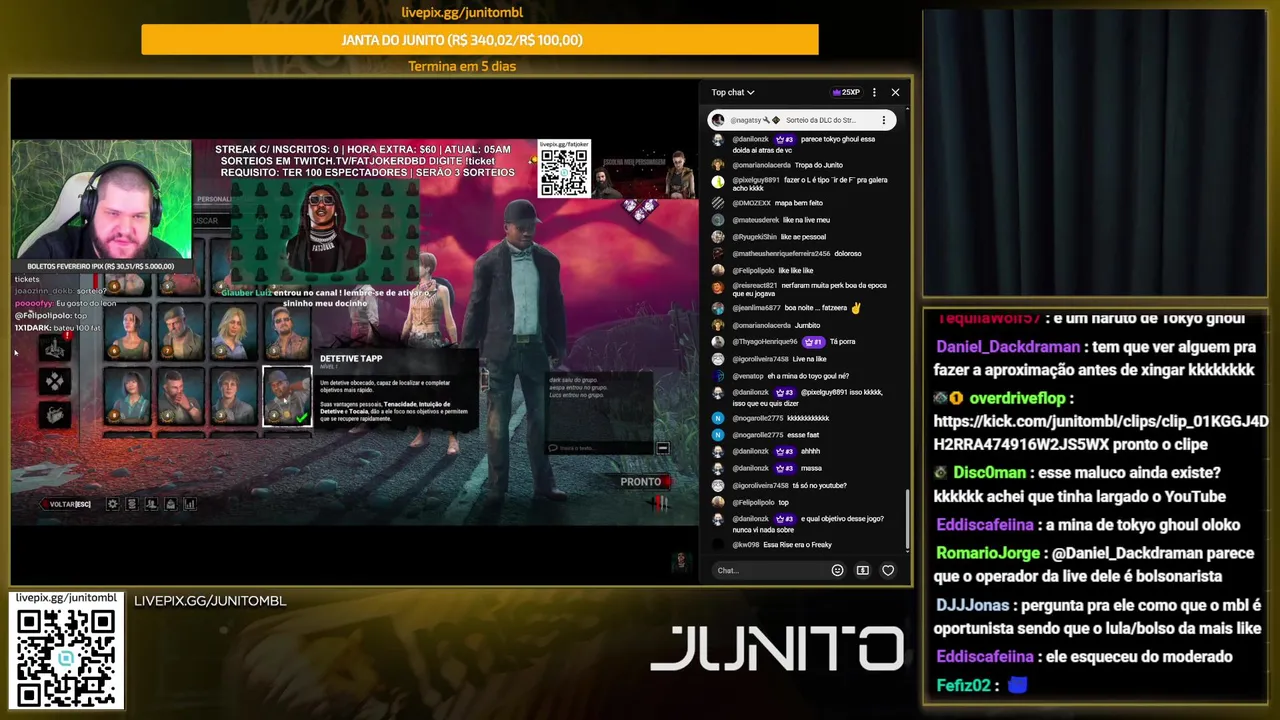The height and width of the screenshot is (720, 1280).
Task: Click @DMOZEXX message 'mapa bem feito'
Action: pos(777,203)
